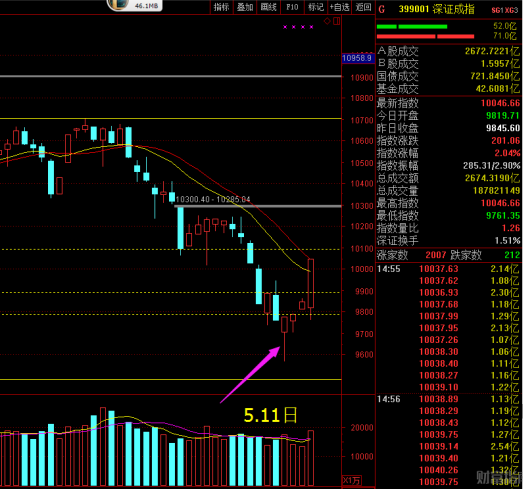
Task: Click the floating 46.1MB memory widget
Action: pos(135,5)
